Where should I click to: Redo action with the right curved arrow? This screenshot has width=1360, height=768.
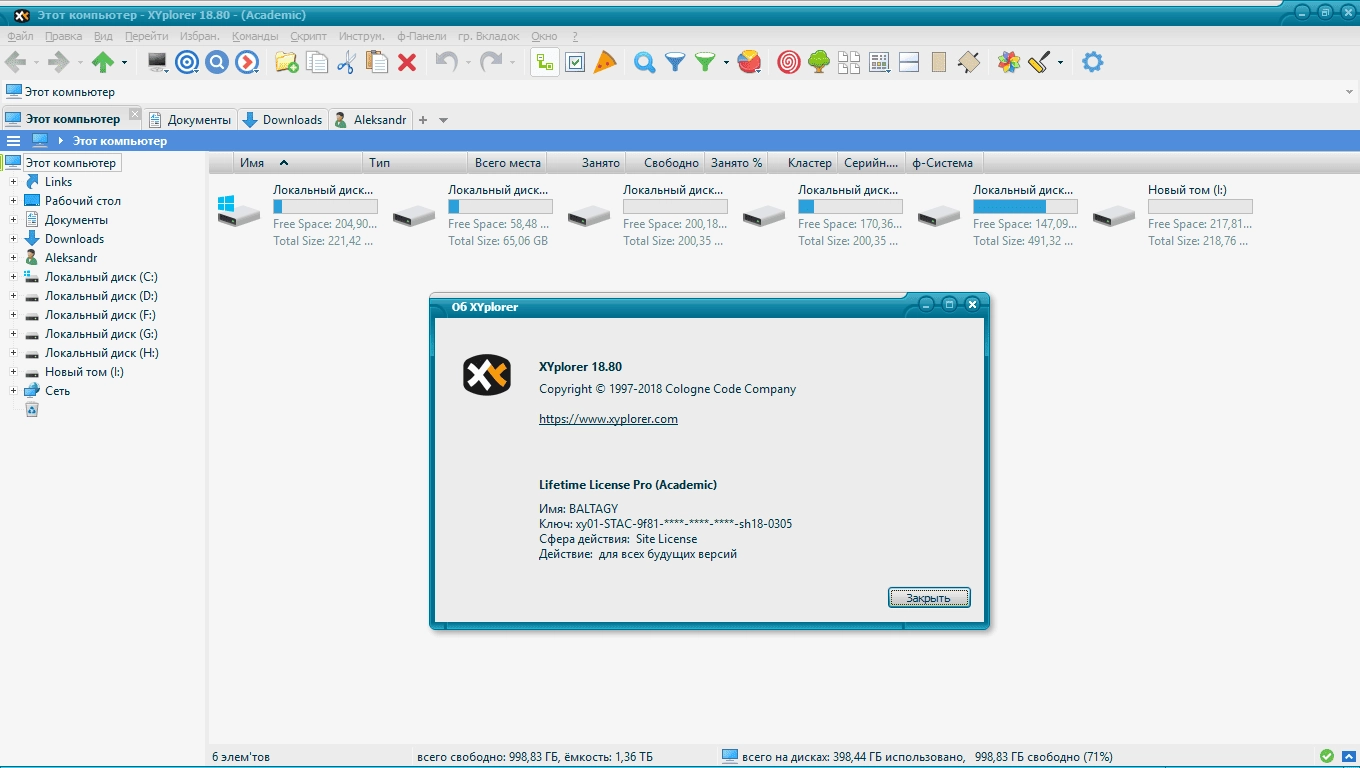pos(491,62)
